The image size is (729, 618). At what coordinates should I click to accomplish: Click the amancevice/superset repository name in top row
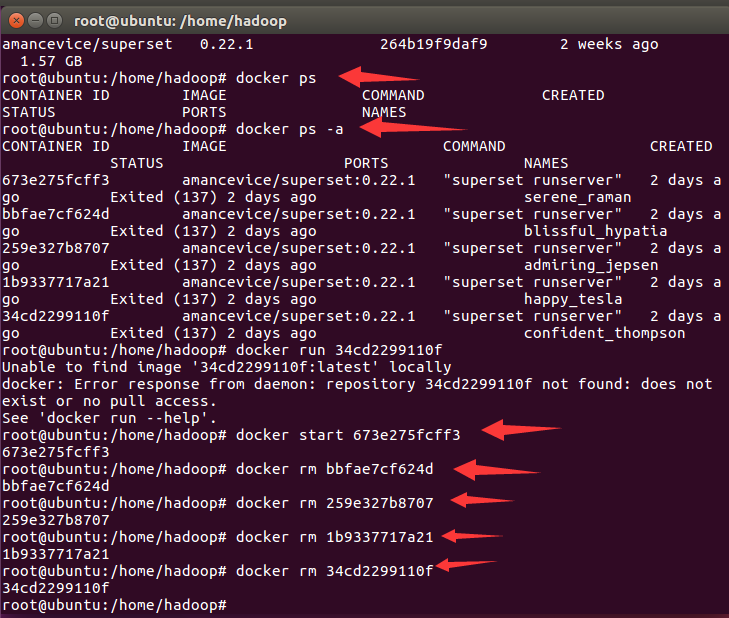tap(87, 44)
